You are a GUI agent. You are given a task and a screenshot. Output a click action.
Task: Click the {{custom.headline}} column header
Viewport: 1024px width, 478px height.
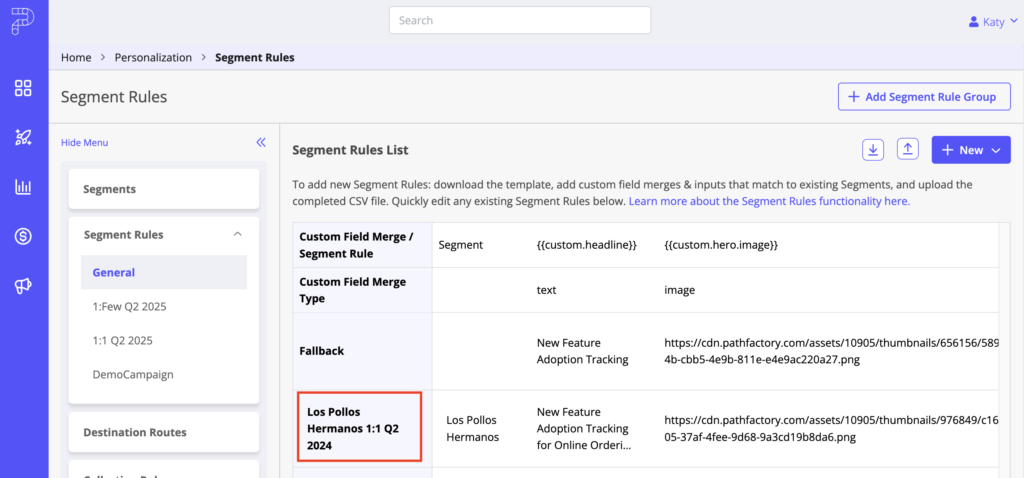pyautogui.click(x=586, y=245)
